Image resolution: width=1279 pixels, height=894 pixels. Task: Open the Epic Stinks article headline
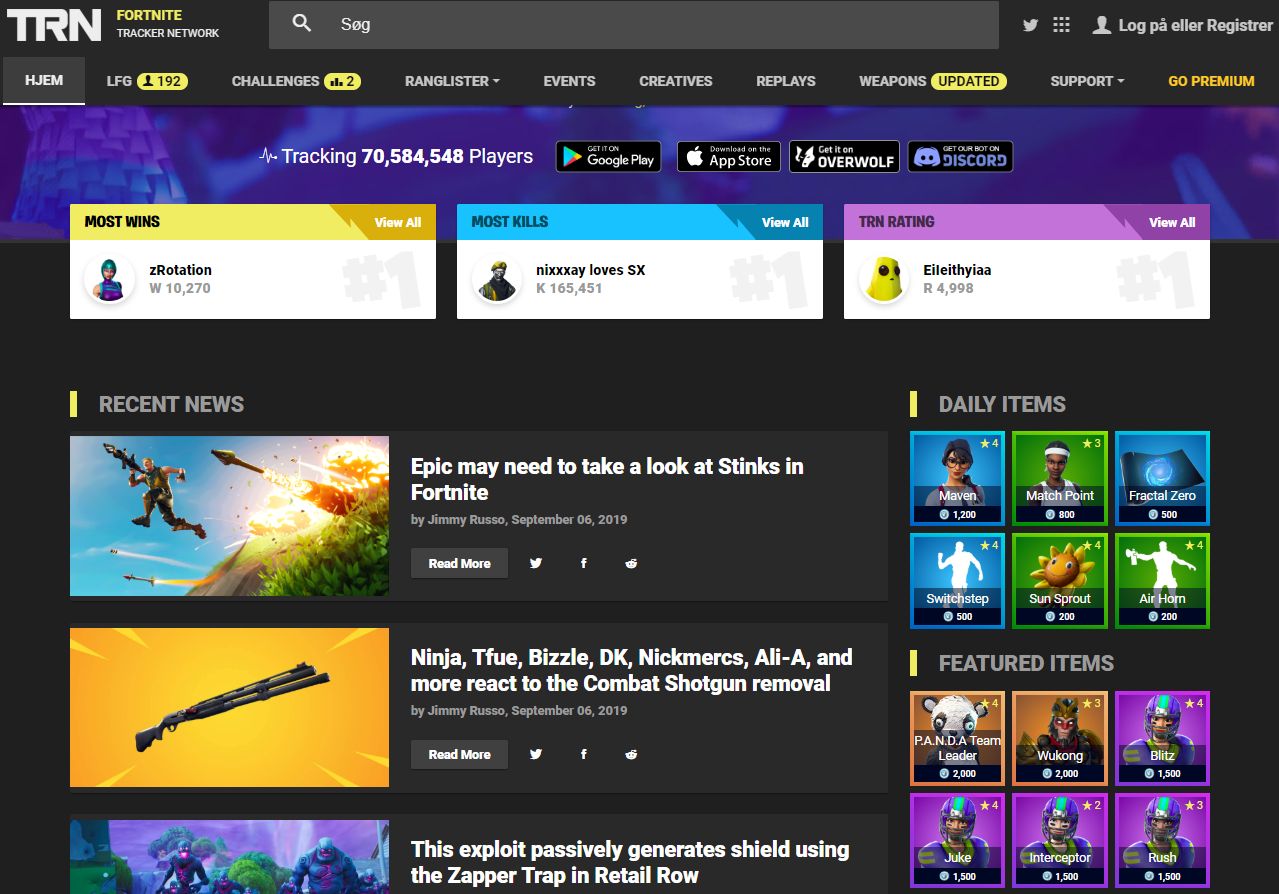pos(607,479)
